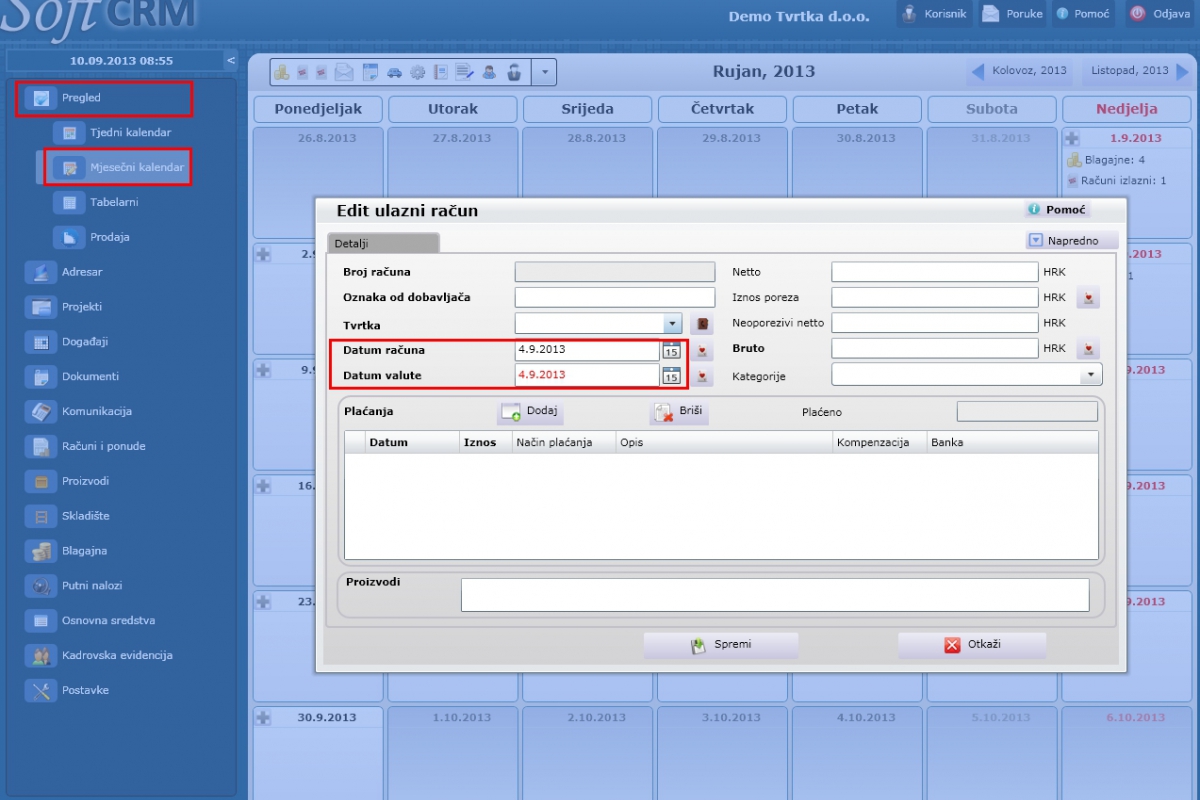Save the invoice with Spremi

click(x=721, y=645)
